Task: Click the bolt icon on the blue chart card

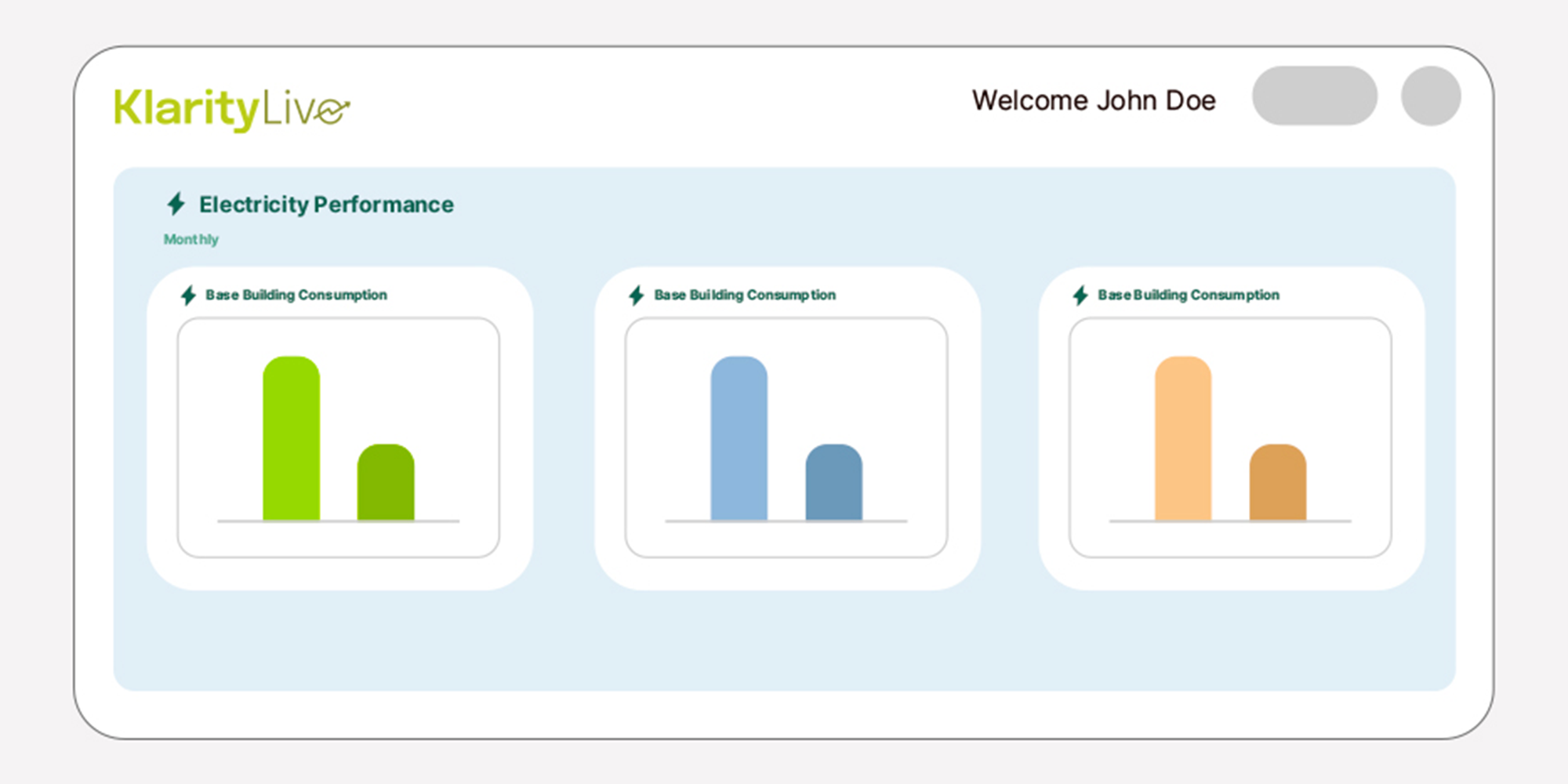Action: coord(637,296)
